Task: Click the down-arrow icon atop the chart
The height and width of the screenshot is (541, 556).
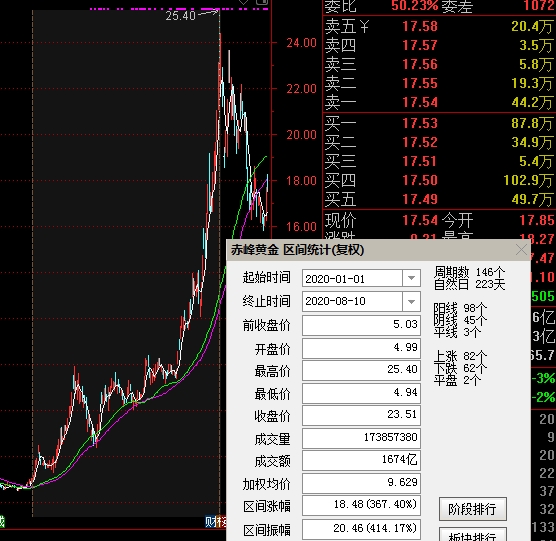Action: click(x=244, y=2)
